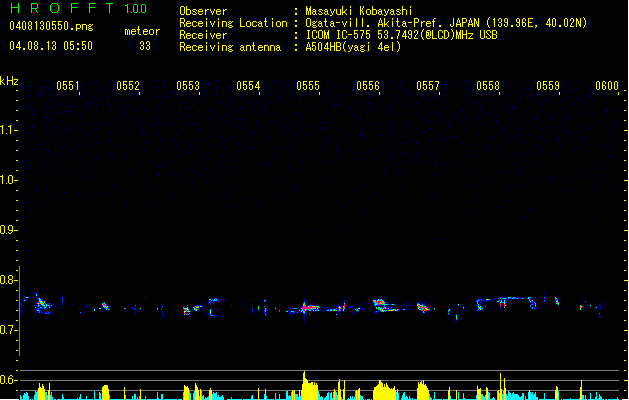Click the kHz axis unit label
Viewport: 629px width, 400px height.
9,81
